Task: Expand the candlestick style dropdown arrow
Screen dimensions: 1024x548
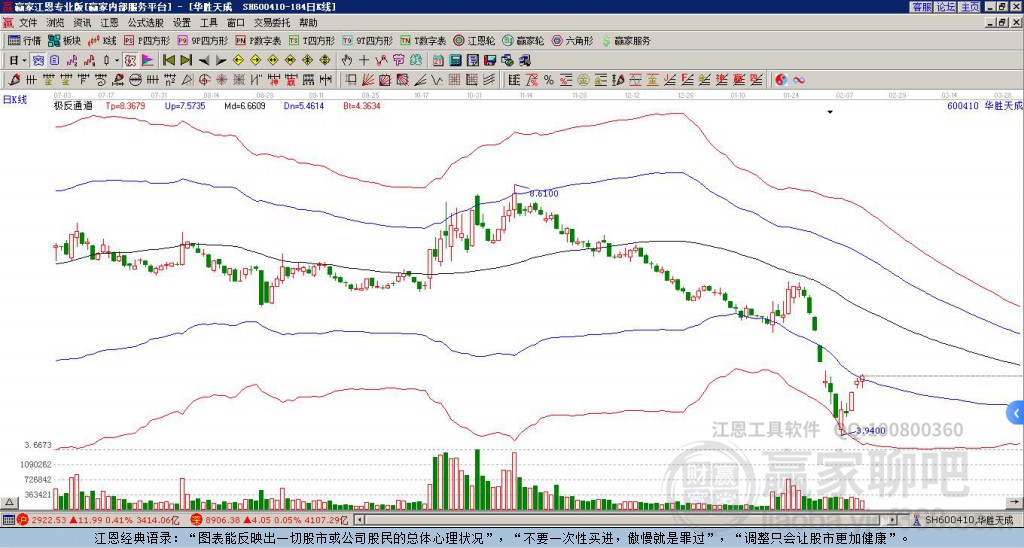Action: (x=117, y=61)
